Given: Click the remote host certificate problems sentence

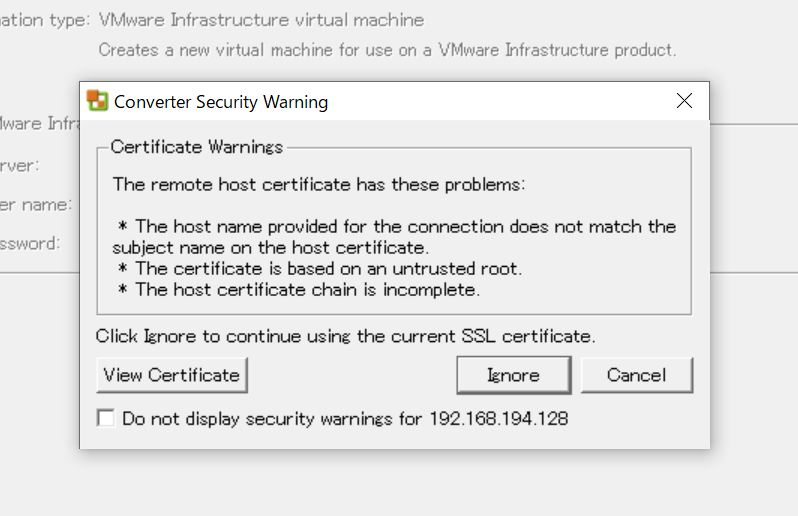Looking at the screenshot, I should click(x=318, y=184).
